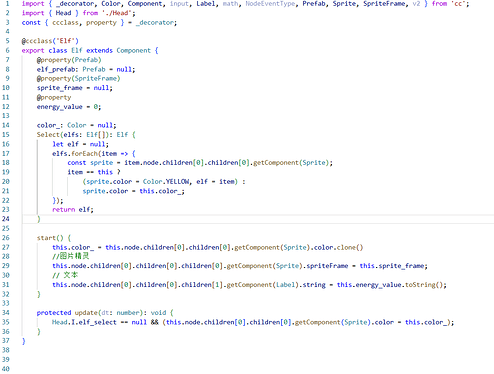Viewport: 494px width, 374px height.
Task: Click line number 1 in the gutter
Action: click(x=8, y=4)
